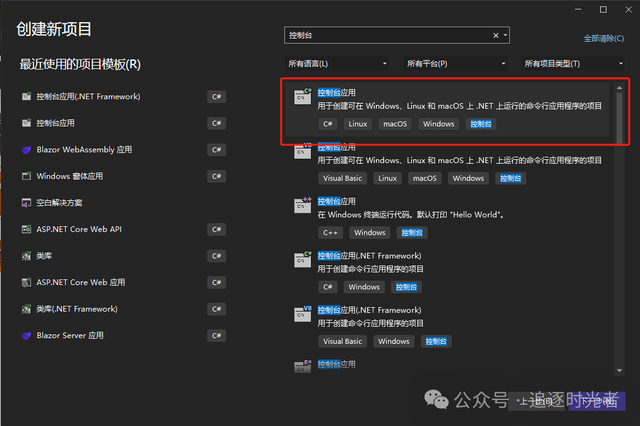640x426 pixels.
Task: Click icon of recent 类库 template
Action: click(27, 256)
